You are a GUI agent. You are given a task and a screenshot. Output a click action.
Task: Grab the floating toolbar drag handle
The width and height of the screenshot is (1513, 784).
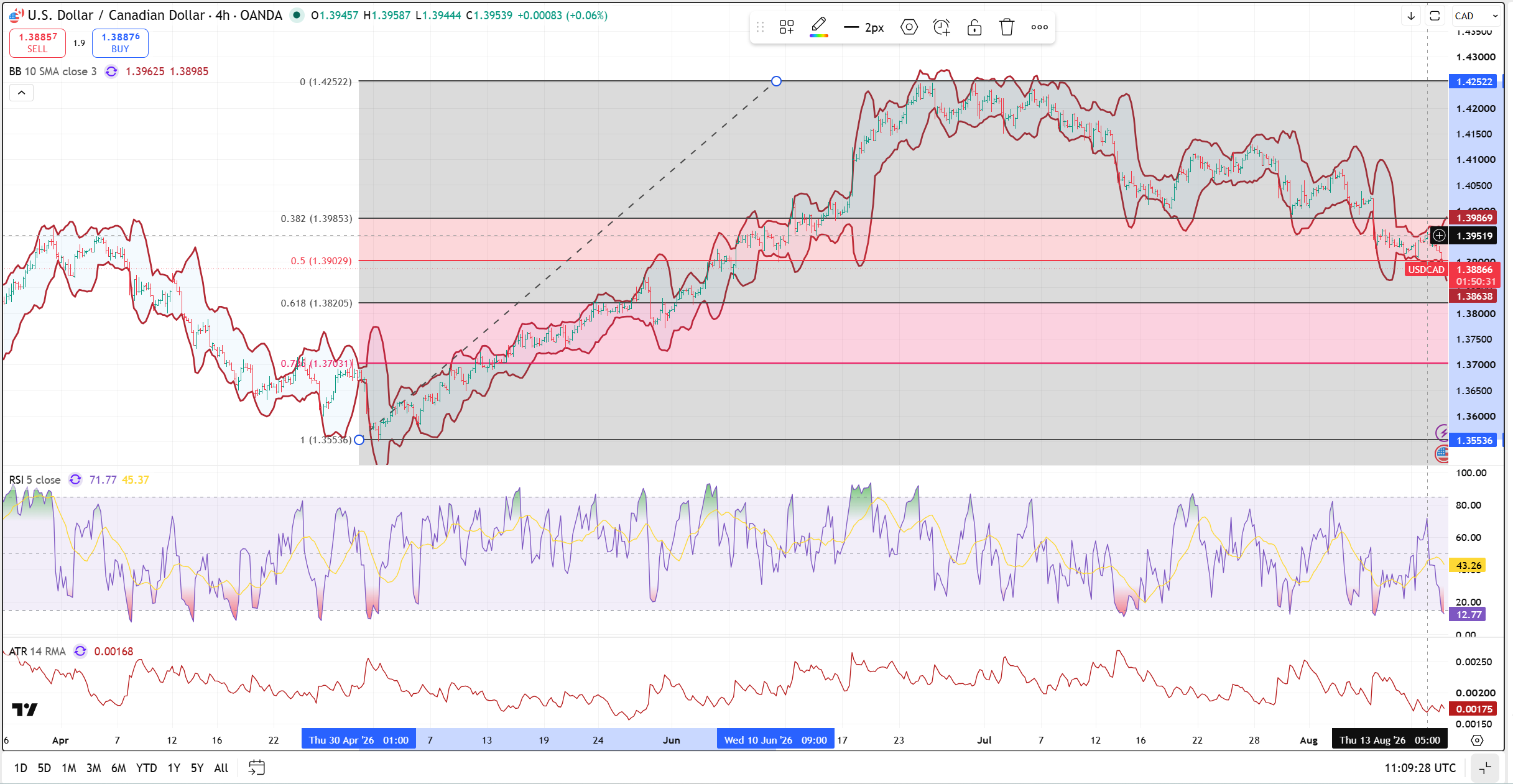click(760, 27)
